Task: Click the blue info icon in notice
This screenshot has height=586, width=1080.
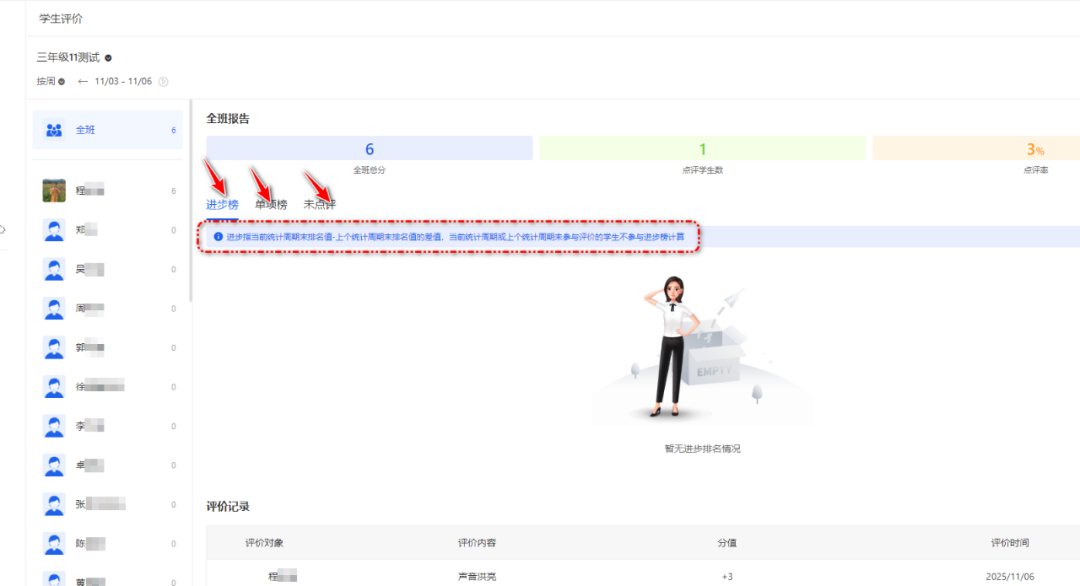Action: click(218, 237)
